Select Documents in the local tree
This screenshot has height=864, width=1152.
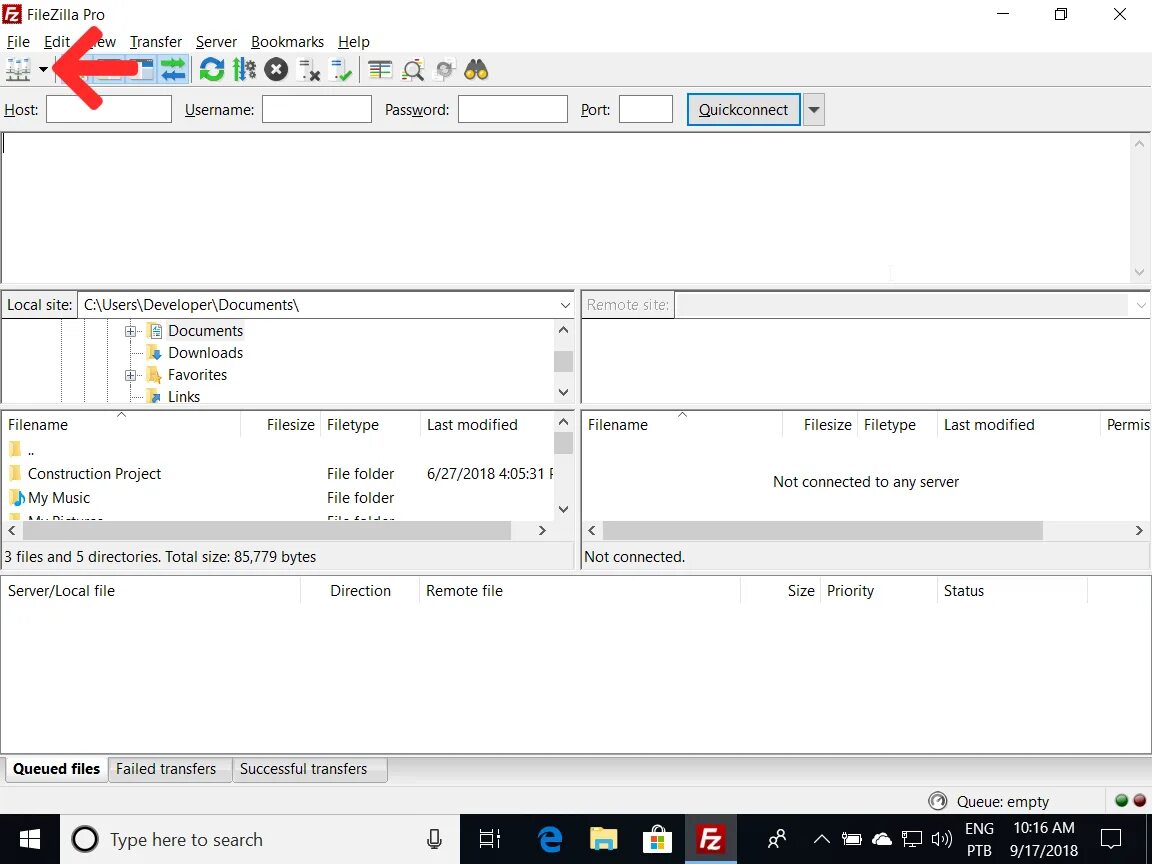coord(205,331)
